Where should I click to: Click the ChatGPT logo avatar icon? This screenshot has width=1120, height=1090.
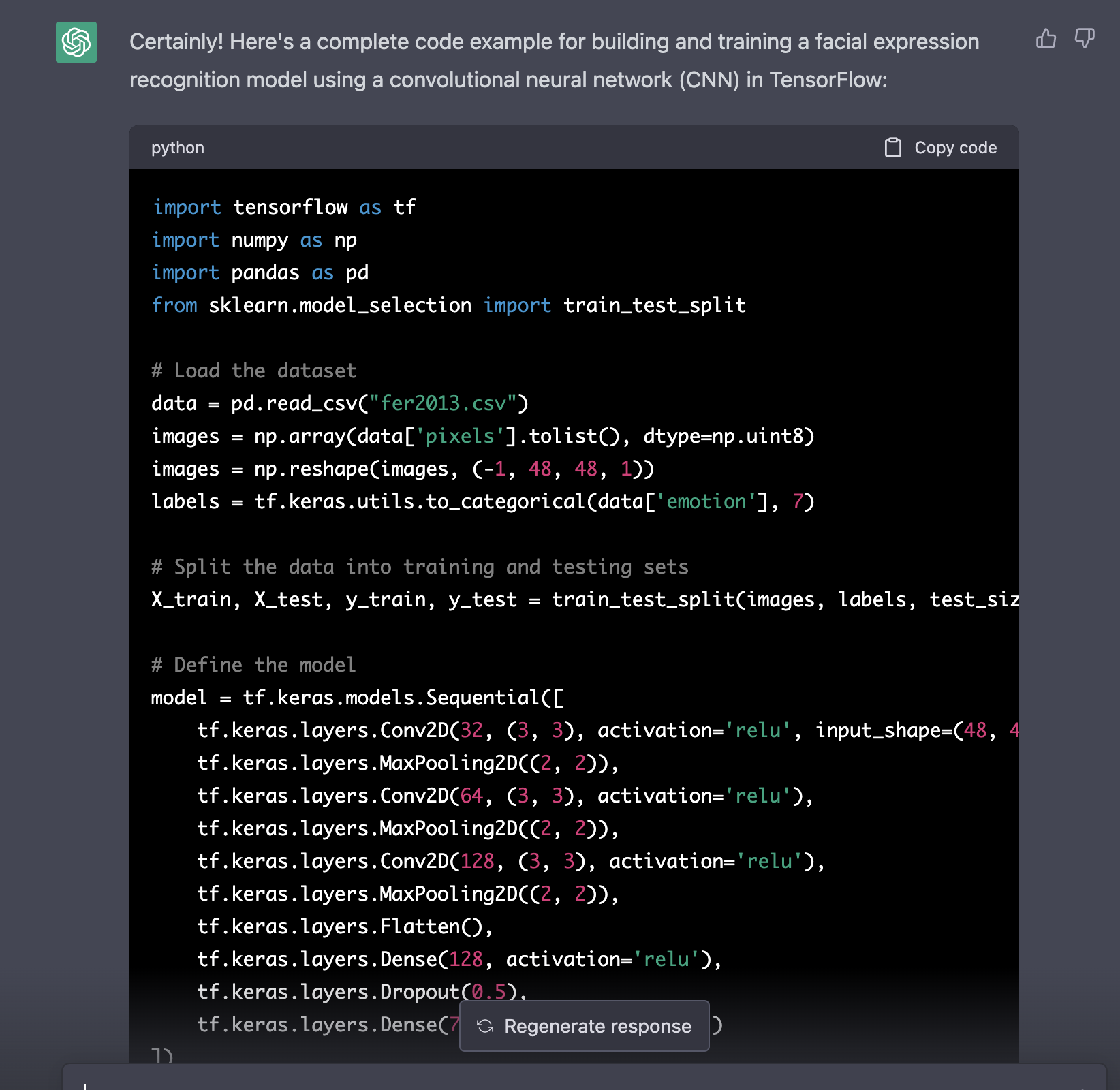click(75, 43)
